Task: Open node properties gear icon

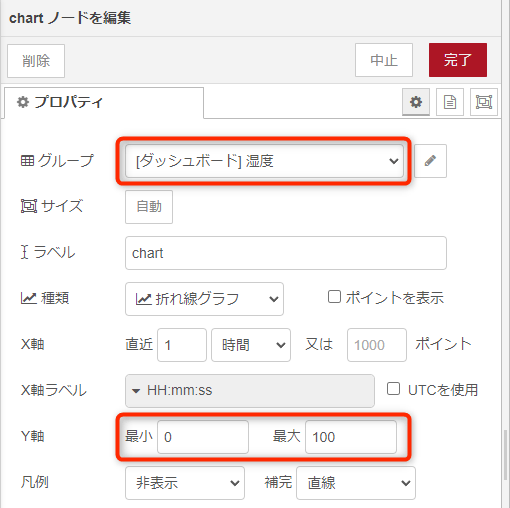Action: (x=416, y=102)
